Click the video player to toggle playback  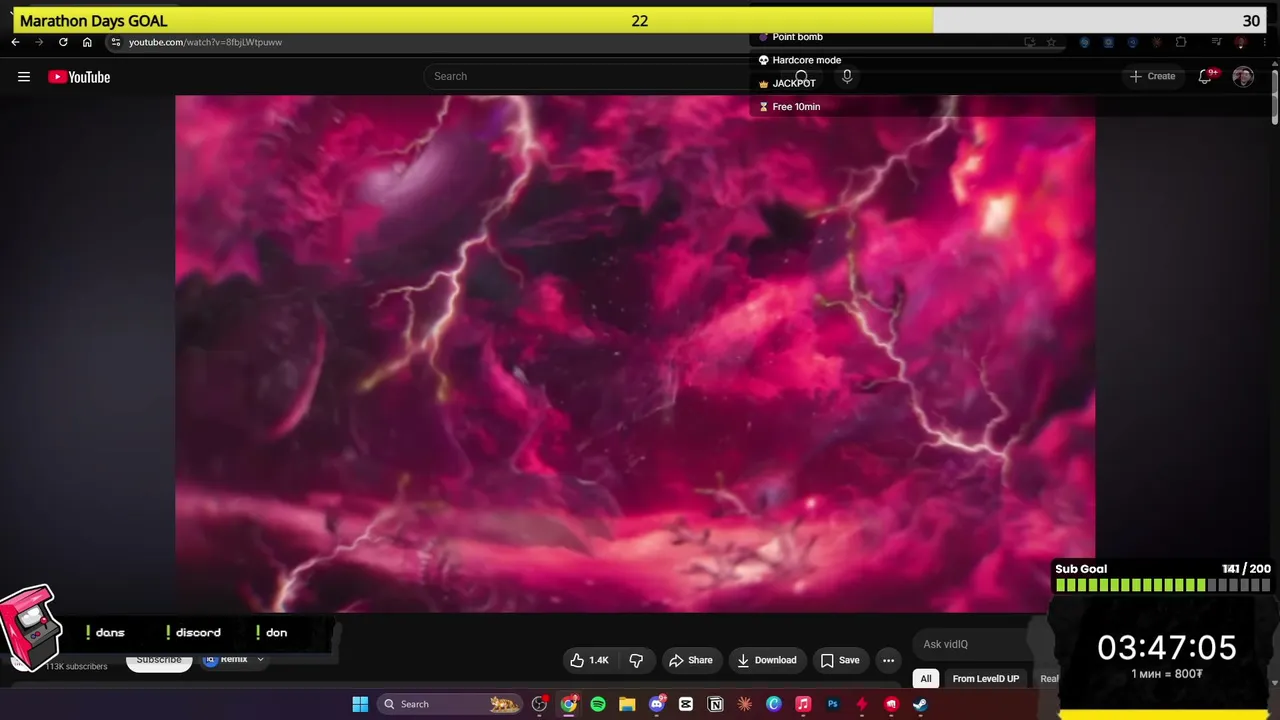tap(635, 353)
